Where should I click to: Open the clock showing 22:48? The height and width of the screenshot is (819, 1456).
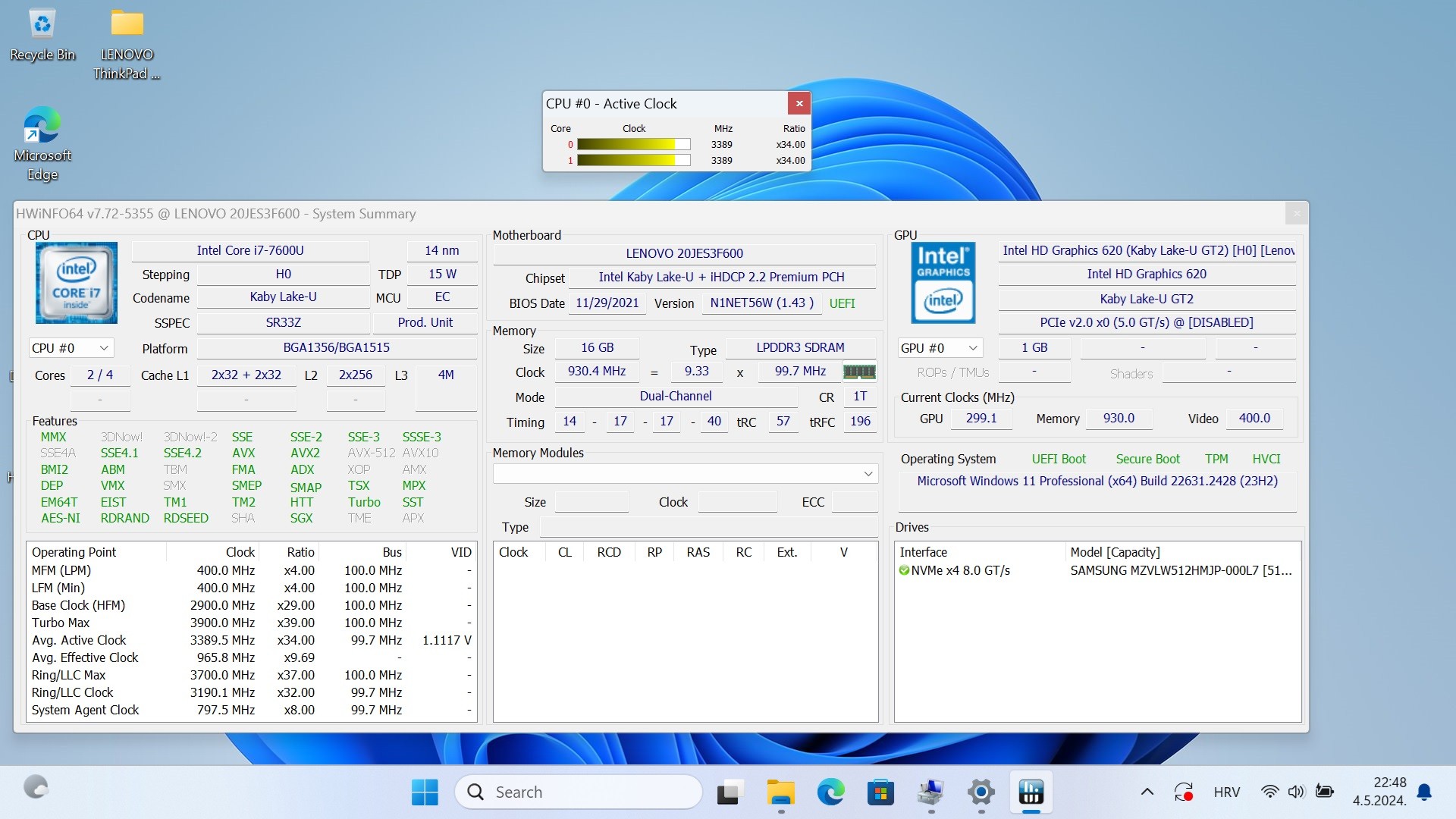pyautogui.click(x=1379, y=792)
